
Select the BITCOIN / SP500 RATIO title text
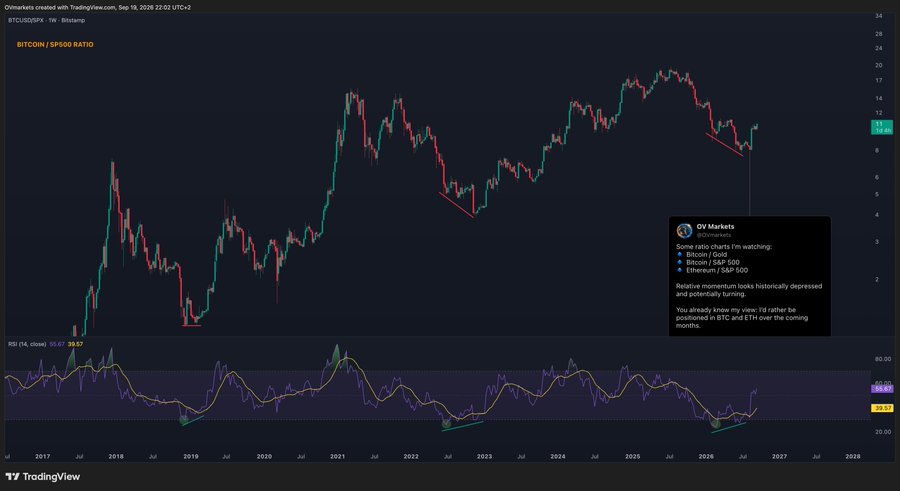pyautogui.click(x=55, y=44)
